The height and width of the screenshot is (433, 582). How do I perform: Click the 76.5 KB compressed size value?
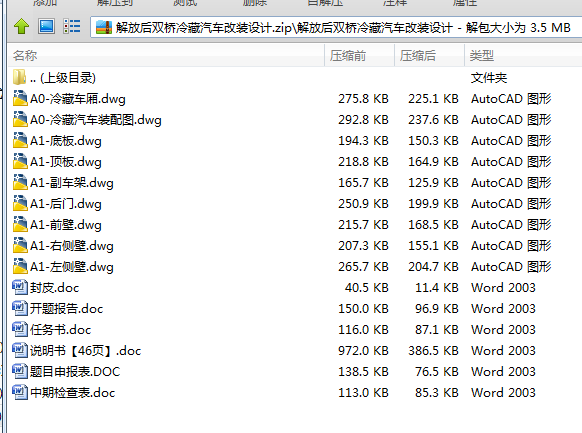pos(436,371)
